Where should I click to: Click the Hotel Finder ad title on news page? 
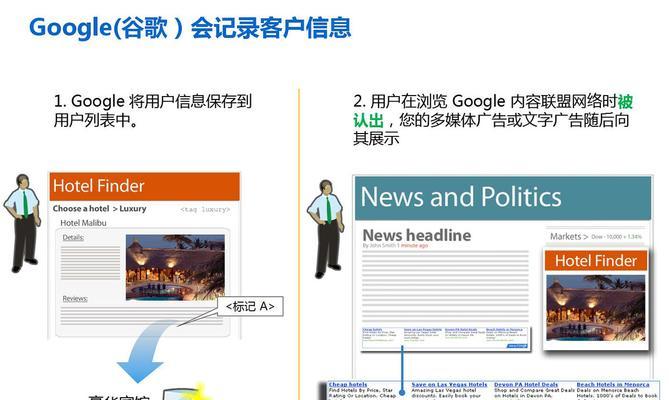pos(596,261)
